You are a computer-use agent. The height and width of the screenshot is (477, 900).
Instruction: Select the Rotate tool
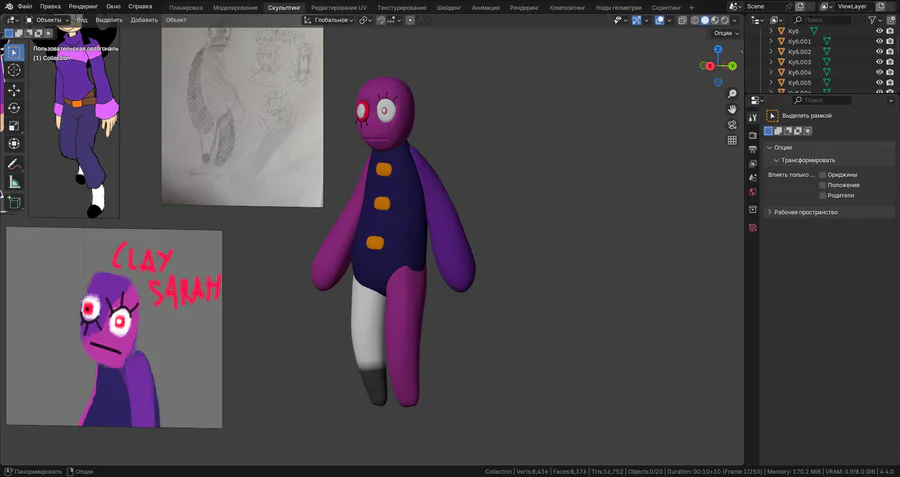14,108
